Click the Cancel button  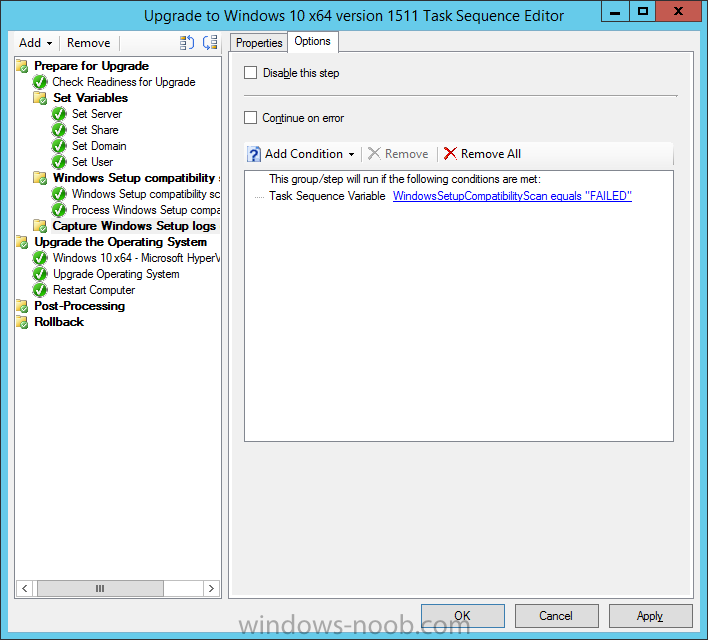click(x=556, y=616)
